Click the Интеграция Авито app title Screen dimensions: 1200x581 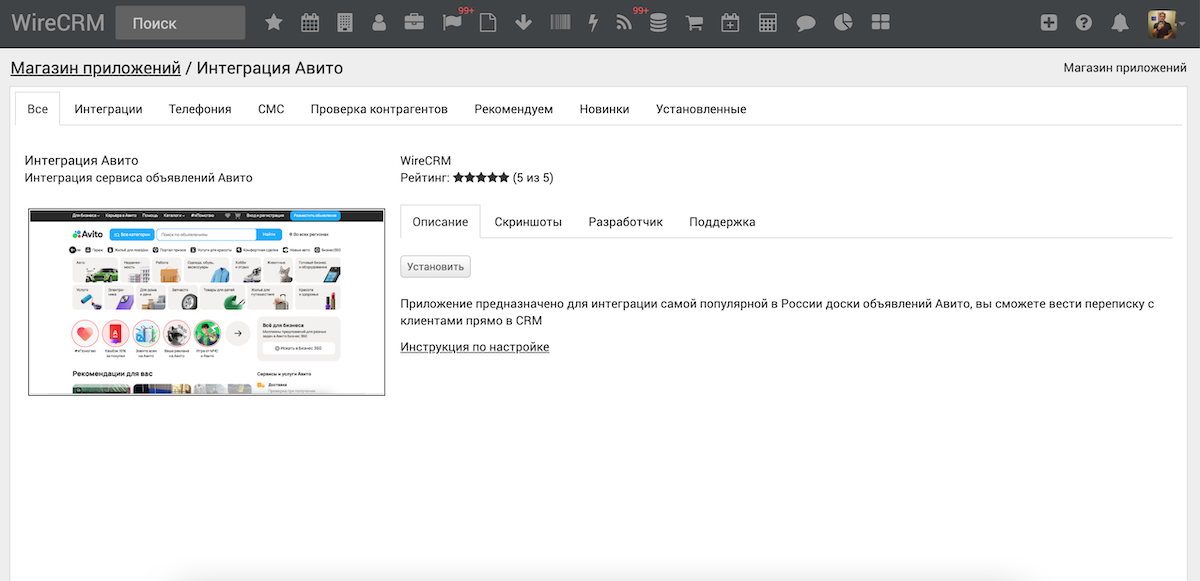coord(82,160)
